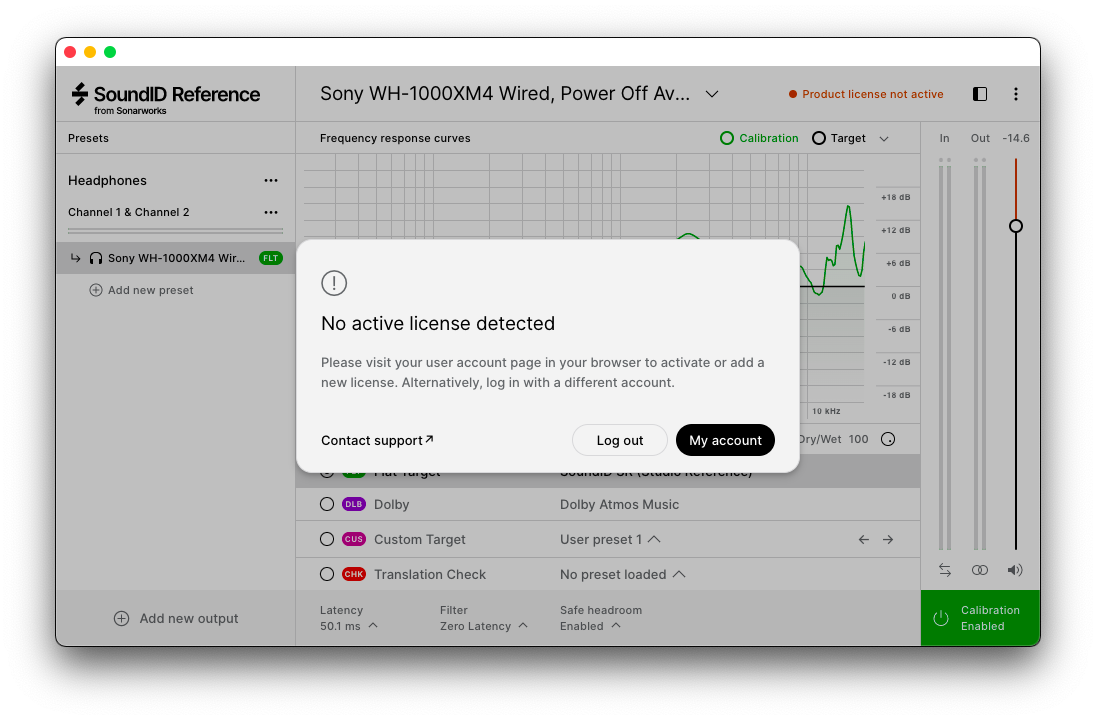Select Sony WH-1000XM4 preset in sidebar
The image size is (1096, 720).
175,258
